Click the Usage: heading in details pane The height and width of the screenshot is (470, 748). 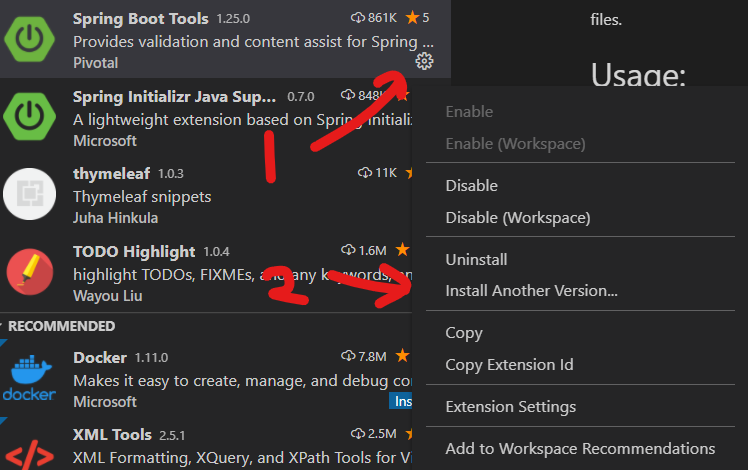638,75
